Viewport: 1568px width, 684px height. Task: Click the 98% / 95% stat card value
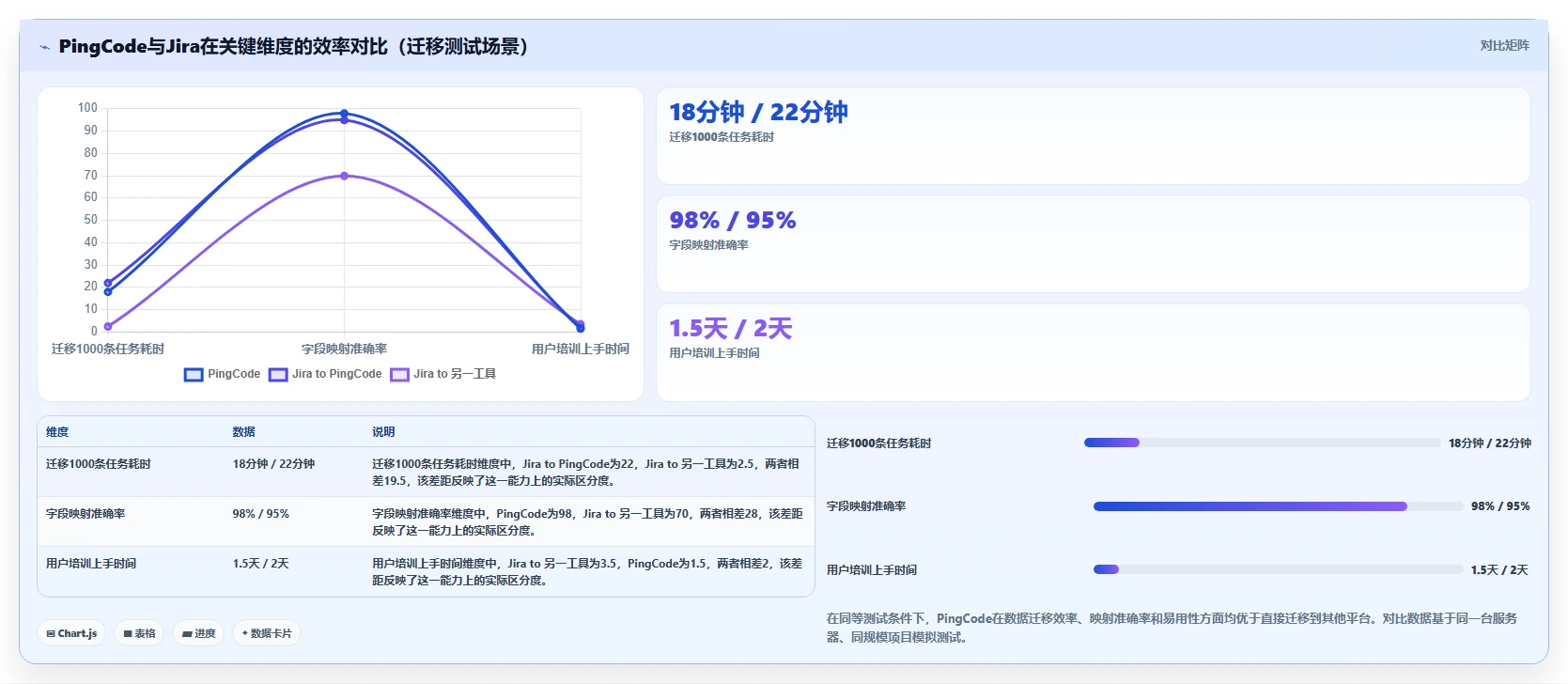[x=733, y=220]
